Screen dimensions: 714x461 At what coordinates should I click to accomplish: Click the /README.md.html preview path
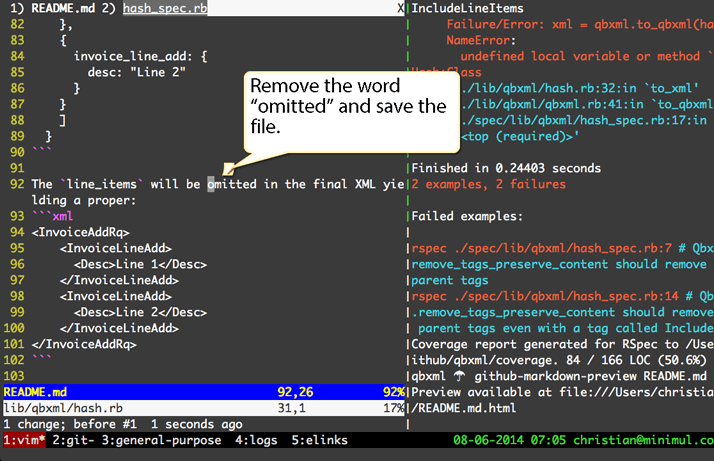[464, 408]
